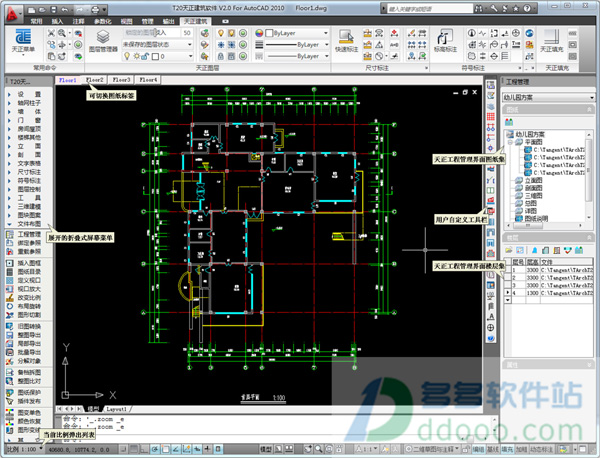Toggle the layer freeze sun icon
The height and width of the screenshot is (458, 600).
[136, 56]
